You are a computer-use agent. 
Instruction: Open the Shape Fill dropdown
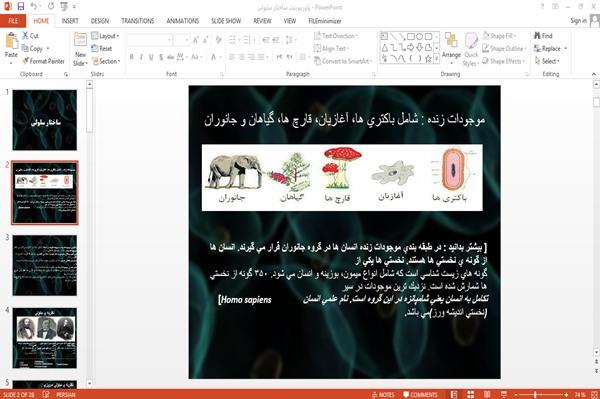tap(499, 36)
